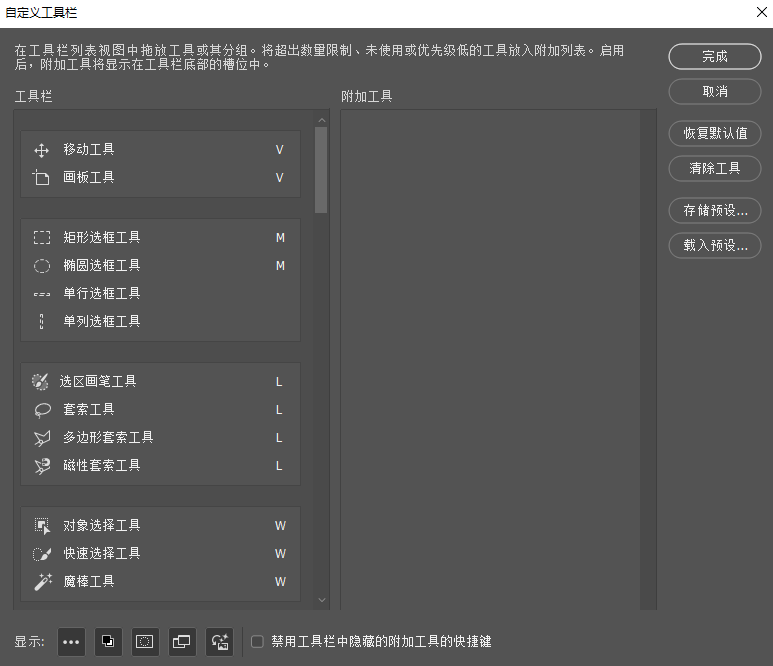Click the Magic Wand icon (魔棒工具)
The height and width of the screenshot is (666, 773).
pyautogui.click(x=43, y=582)
